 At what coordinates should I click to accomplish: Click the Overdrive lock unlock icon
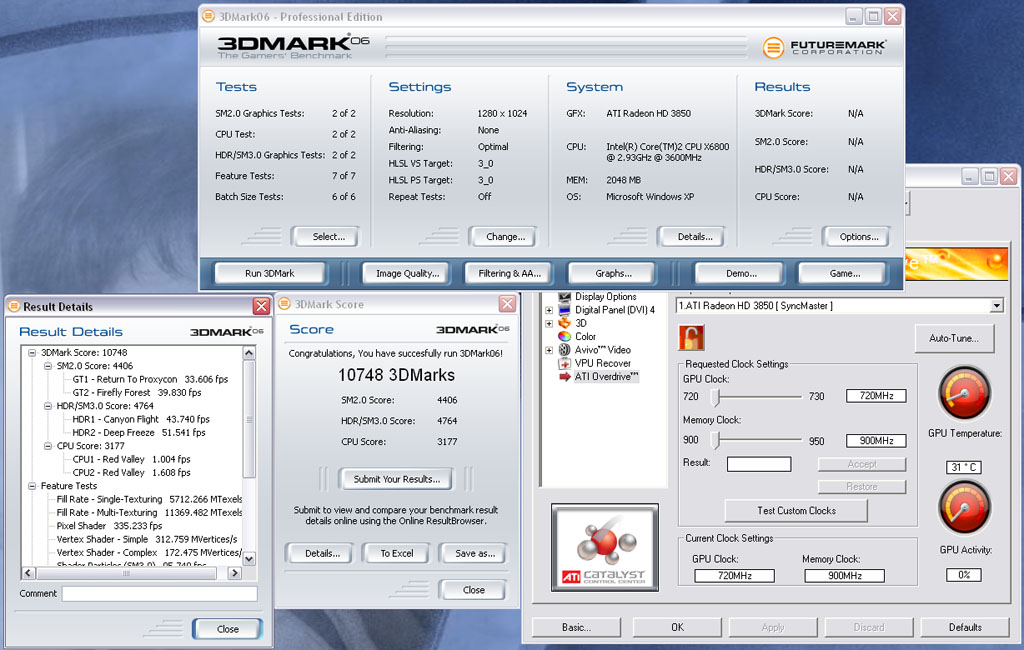click(691, 338)
